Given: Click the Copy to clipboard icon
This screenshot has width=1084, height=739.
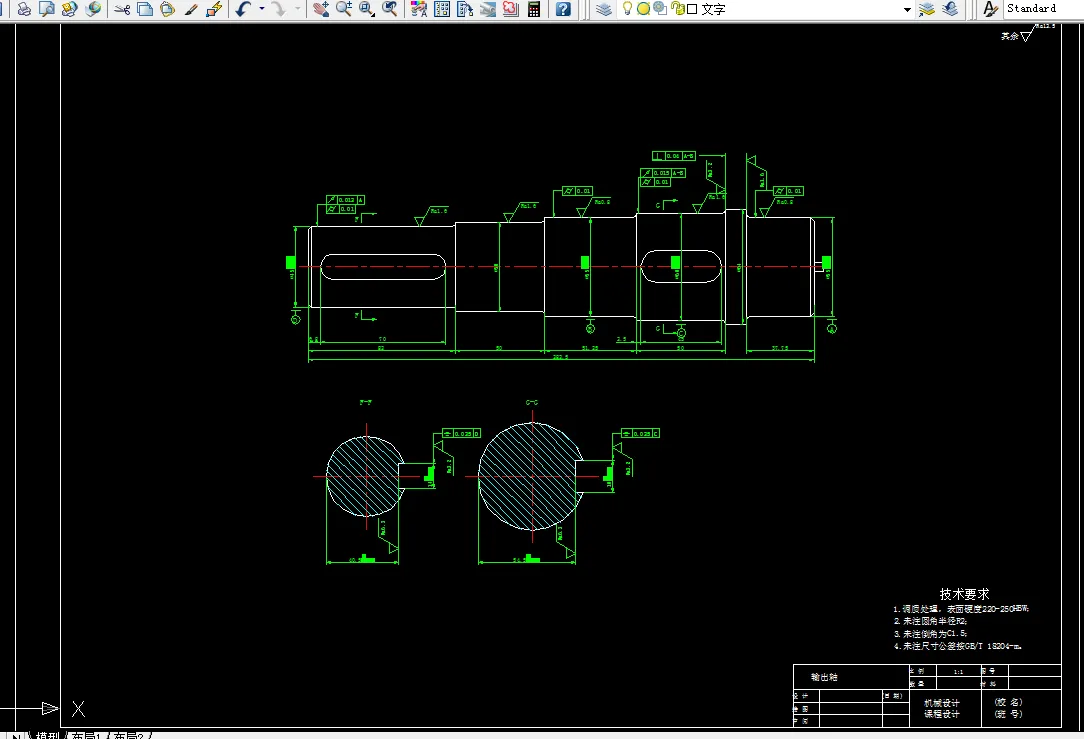Looking at the screenshot, I should [145, 9].
